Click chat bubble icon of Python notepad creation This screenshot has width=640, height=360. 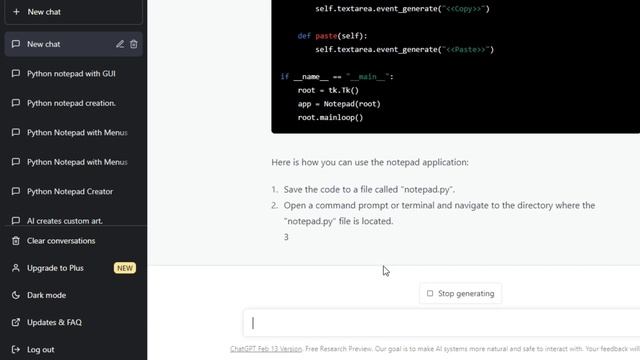coord(16,103)
